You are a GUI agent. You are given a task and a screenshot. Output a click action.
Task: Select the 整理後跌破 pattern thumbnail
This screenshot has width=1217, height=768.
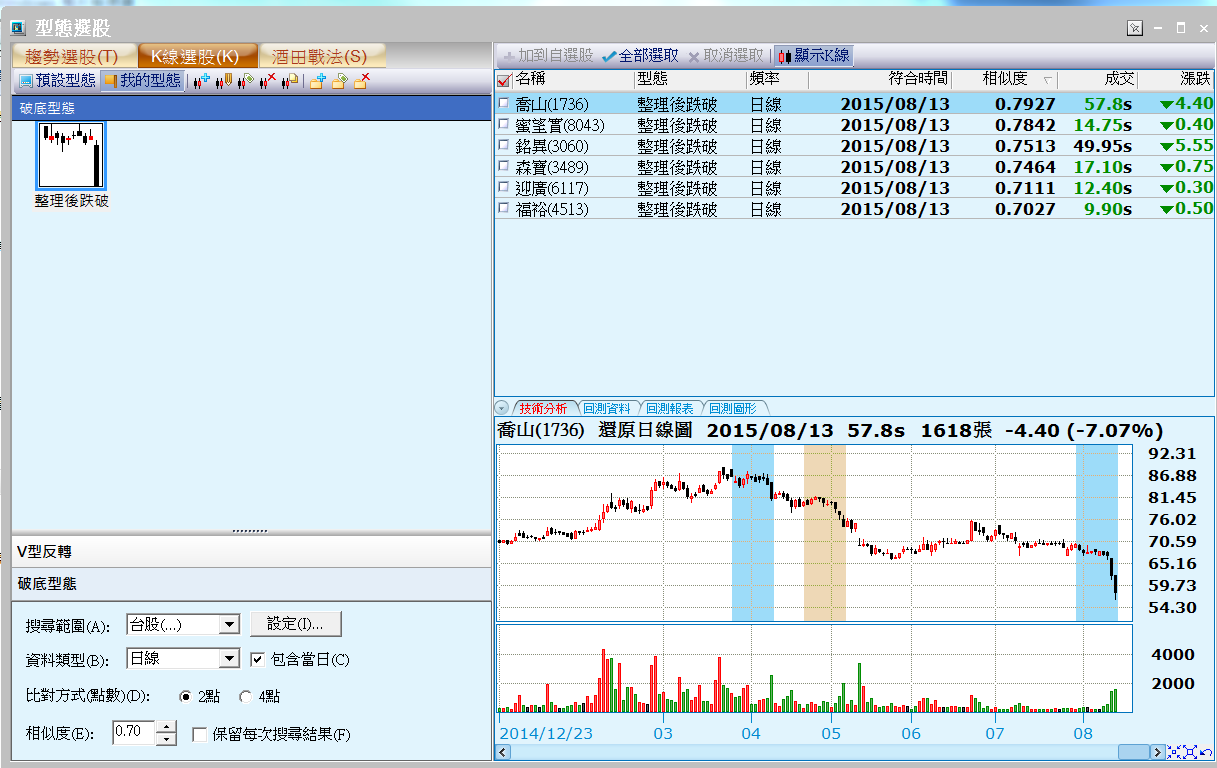pyautogui.click(x=71, y=156)
